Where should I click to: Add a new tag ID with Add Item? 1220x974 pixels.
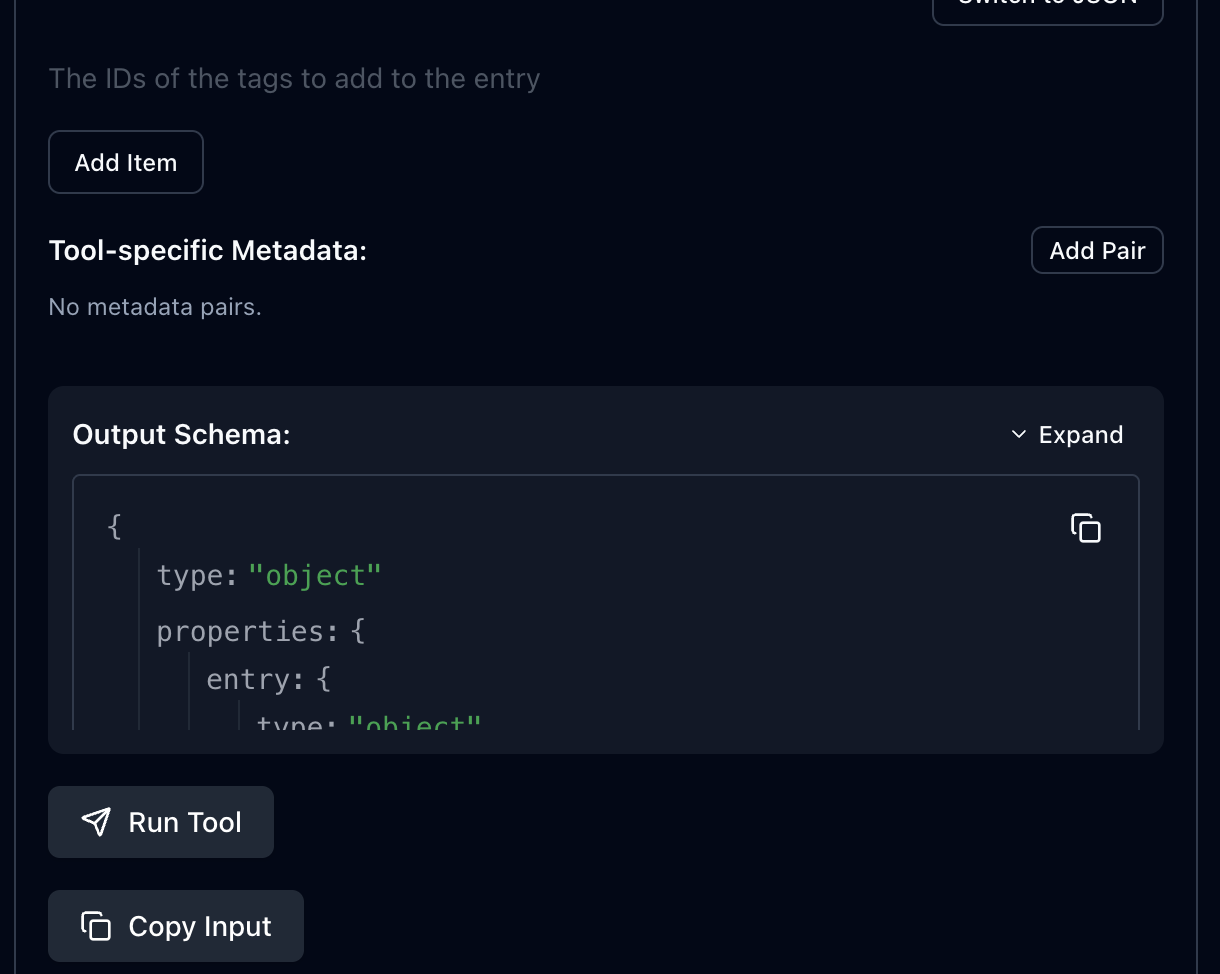click(x=126, y=162)
